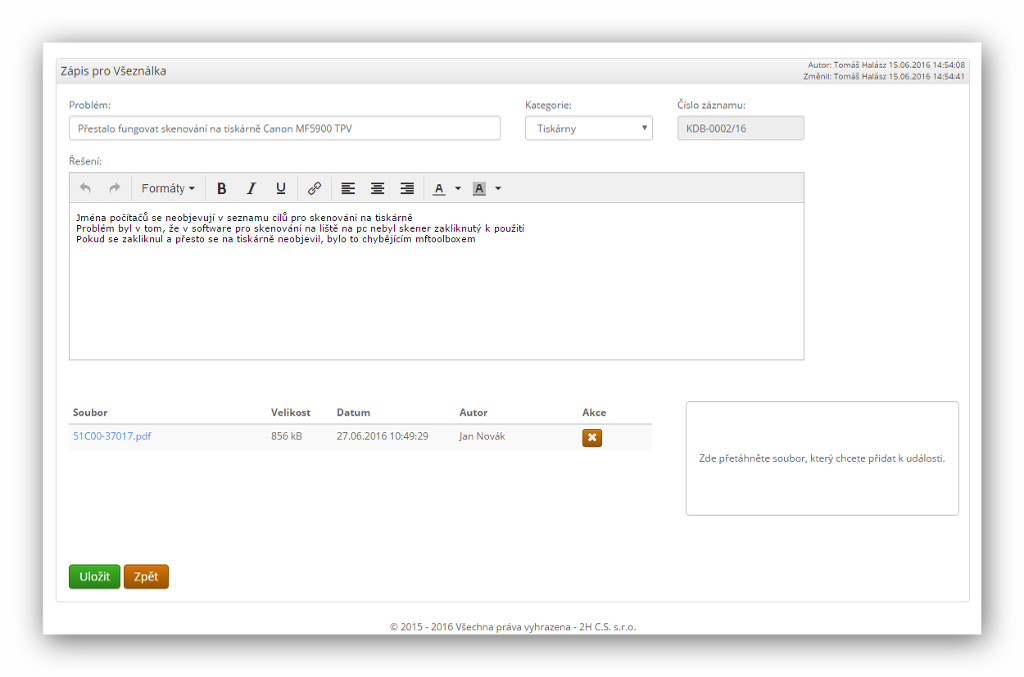Viewport: 1024px width, 677px height.
Task: Expand the background color picker arrow
Action: (498, 188)
